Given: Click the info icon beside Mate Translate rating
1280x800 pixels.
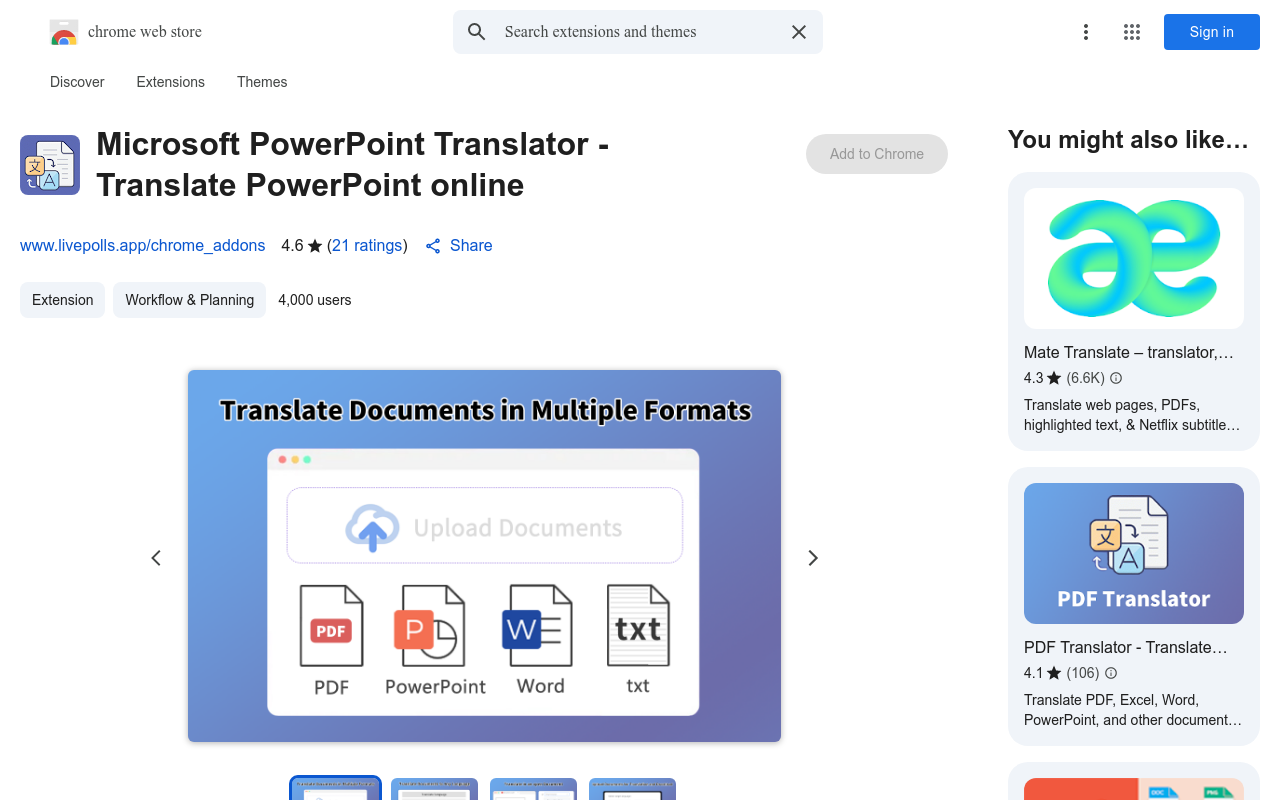Looking at the screenshot, I should pos(1116,378).
